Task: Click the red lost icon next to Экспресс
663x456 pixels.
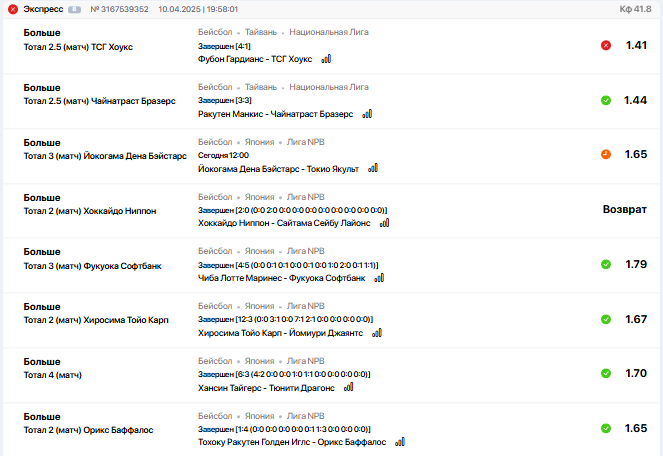Action: tap(13, 9)
